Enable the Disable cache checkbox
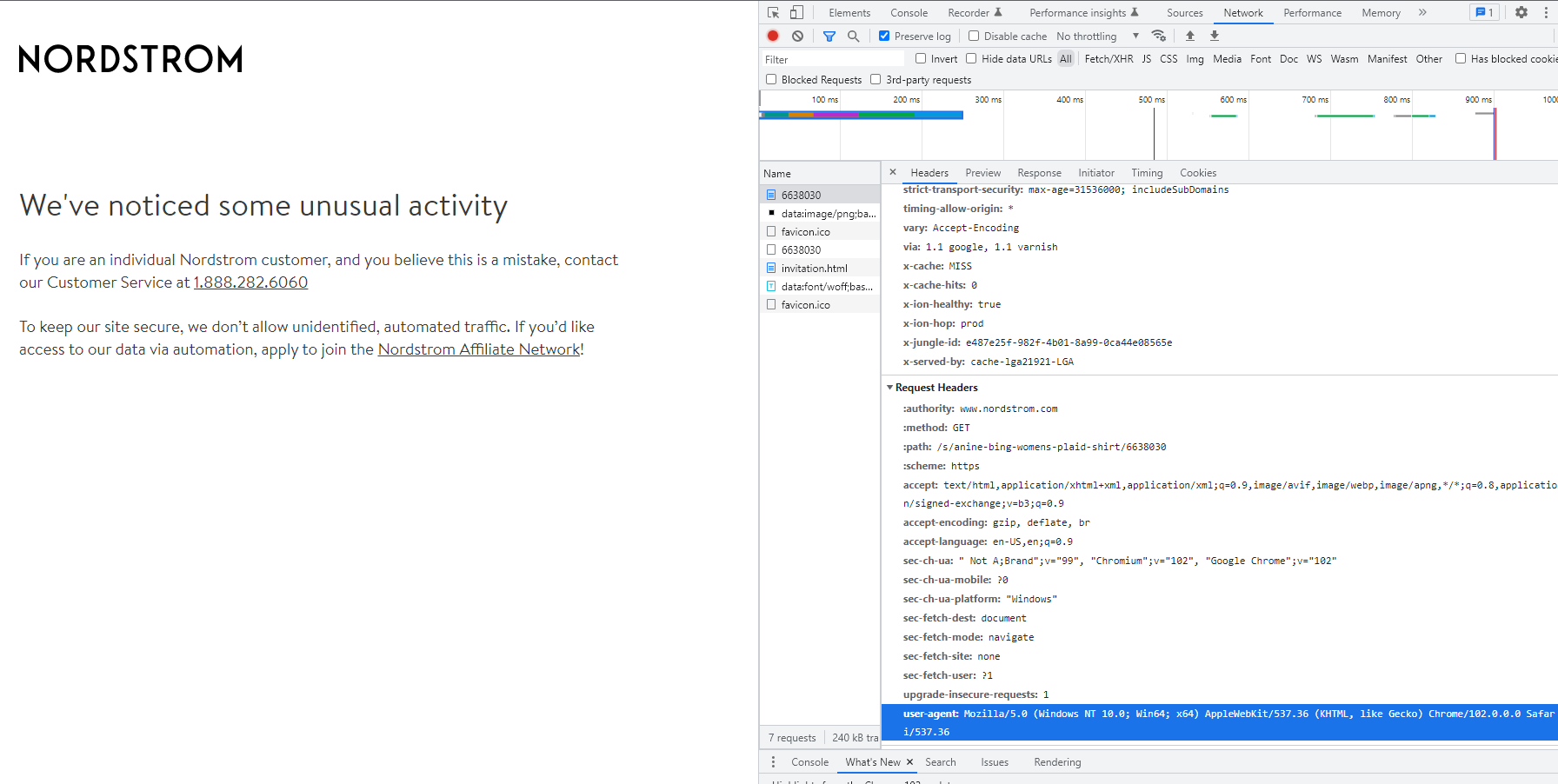This screenshot has width=1558, height=784. 974,36
